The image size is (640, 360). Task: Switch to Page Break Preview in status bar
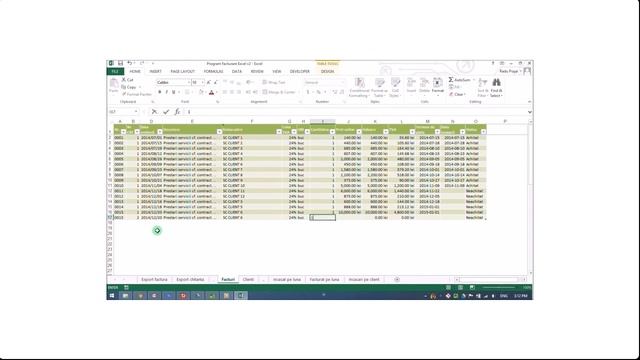[472, 288]
